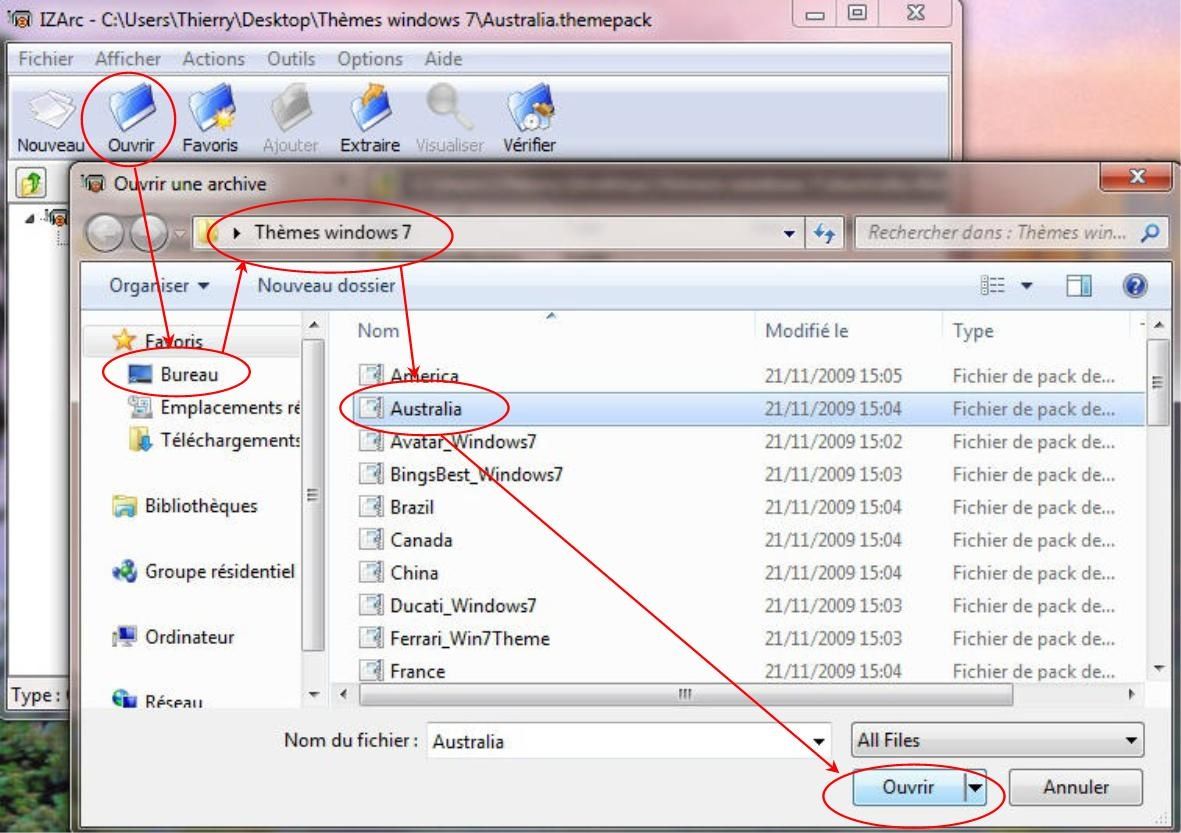Select the Groupe résidentiel icon
1181x833 pixels.
(124, 572)
